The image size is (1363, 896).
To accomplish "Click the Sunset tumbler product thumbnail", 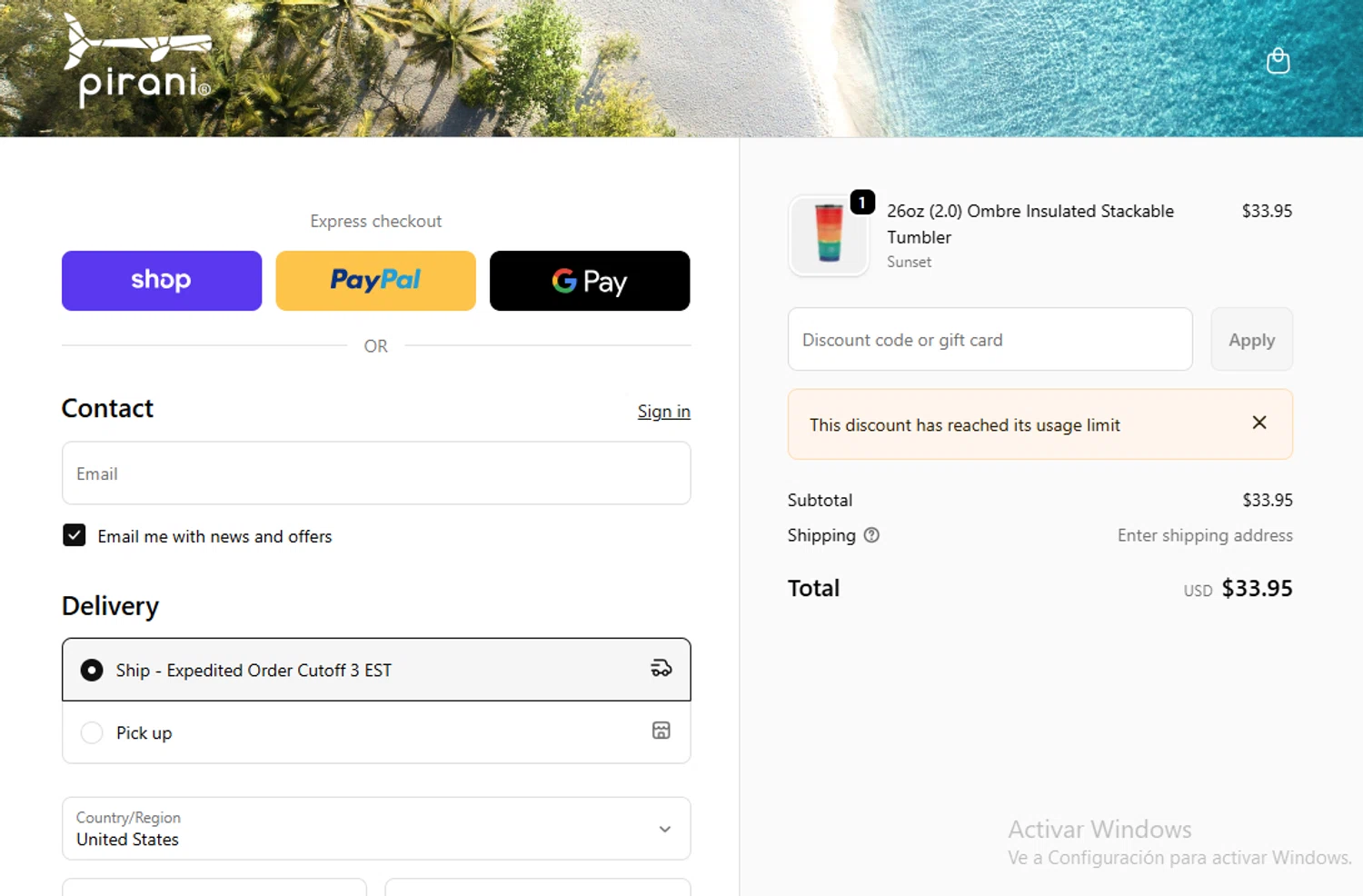I will pyautogui.click(x=829, y=235).
